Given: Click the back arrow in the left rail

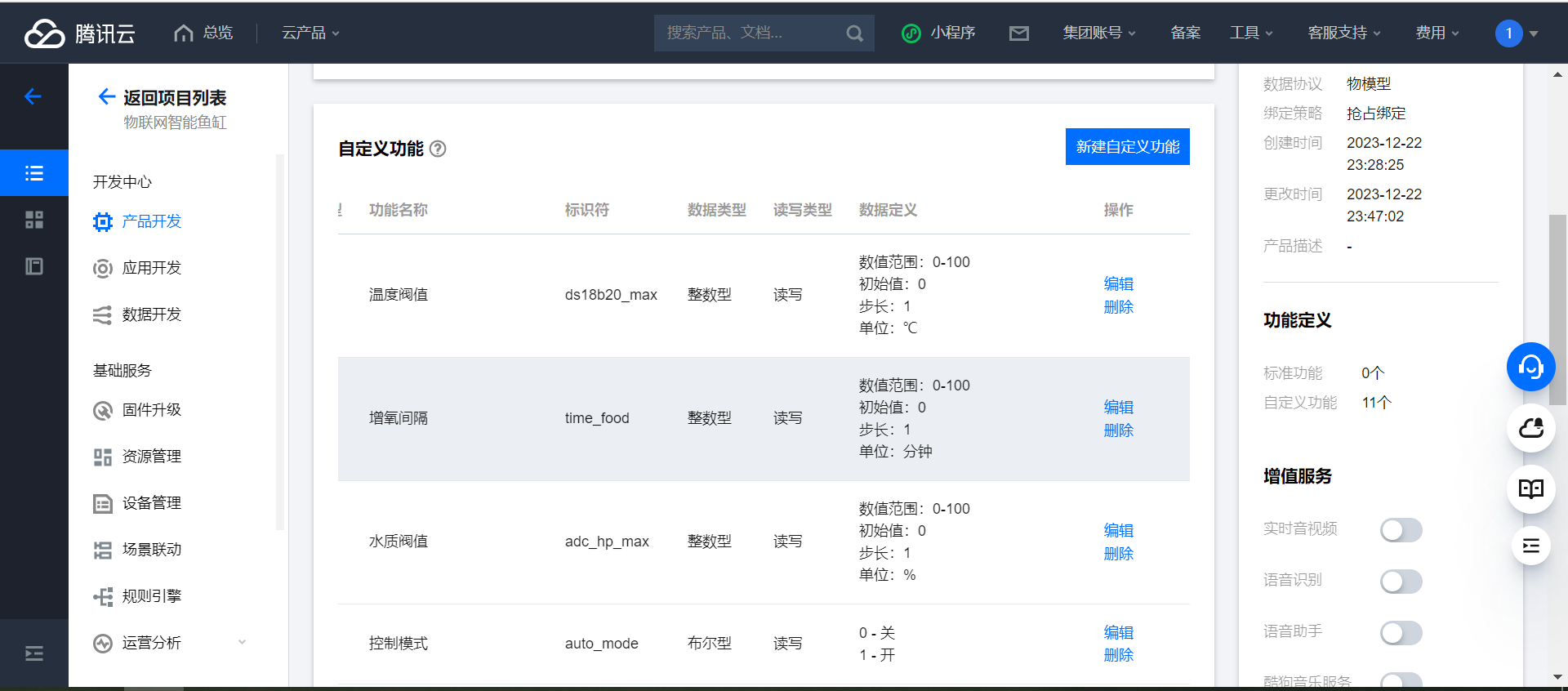Looking at the screenshot, I should (33, 96).
